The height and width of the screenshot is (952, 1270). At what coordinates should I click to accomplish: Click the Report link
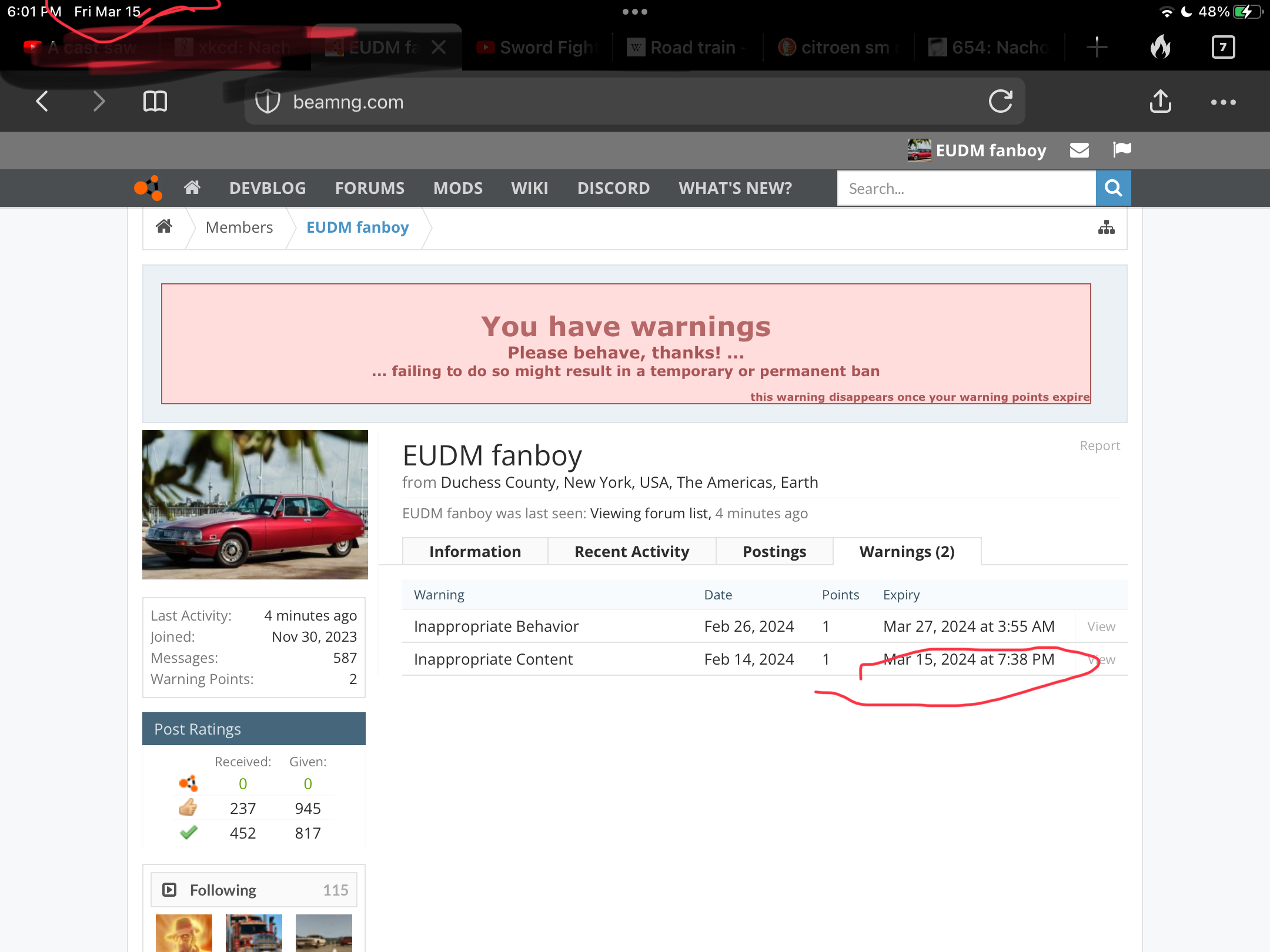pos(1099,445)
